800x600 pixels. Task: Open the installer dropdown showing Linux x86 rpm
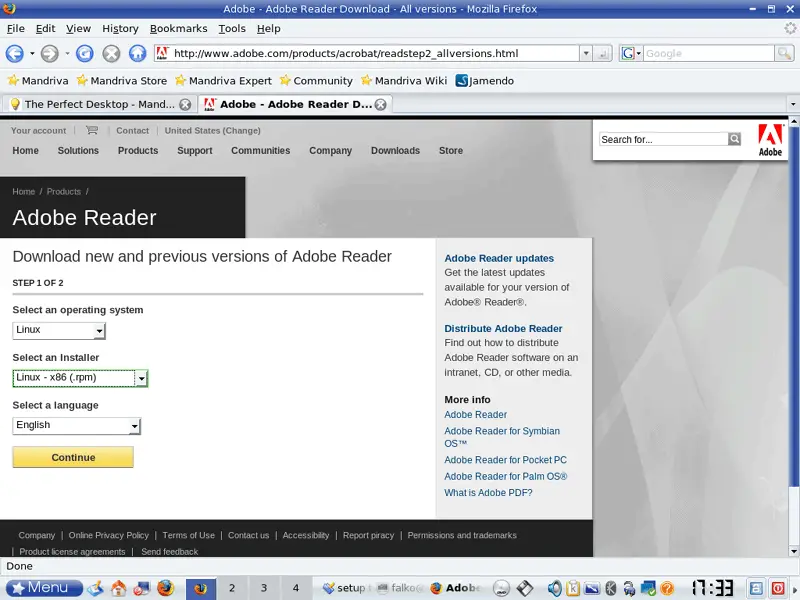pos(80,378)
